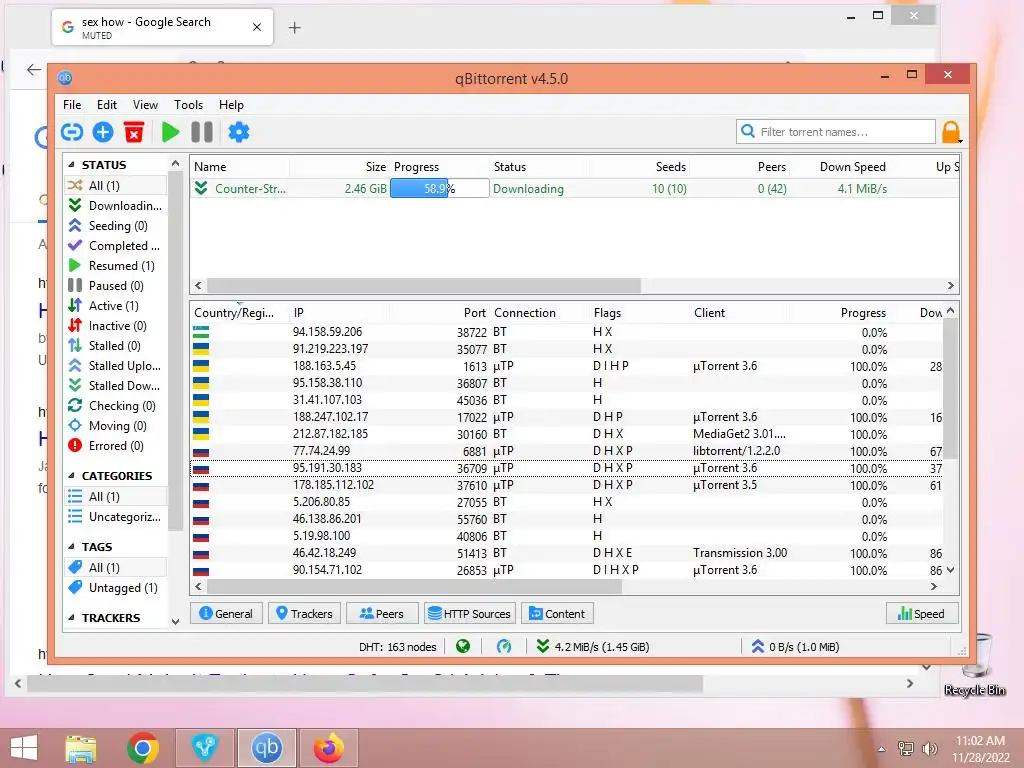The image size is (1024, 768).
Task: Collapse the CATEGORIES section
Action: click(x=71, y=475)
